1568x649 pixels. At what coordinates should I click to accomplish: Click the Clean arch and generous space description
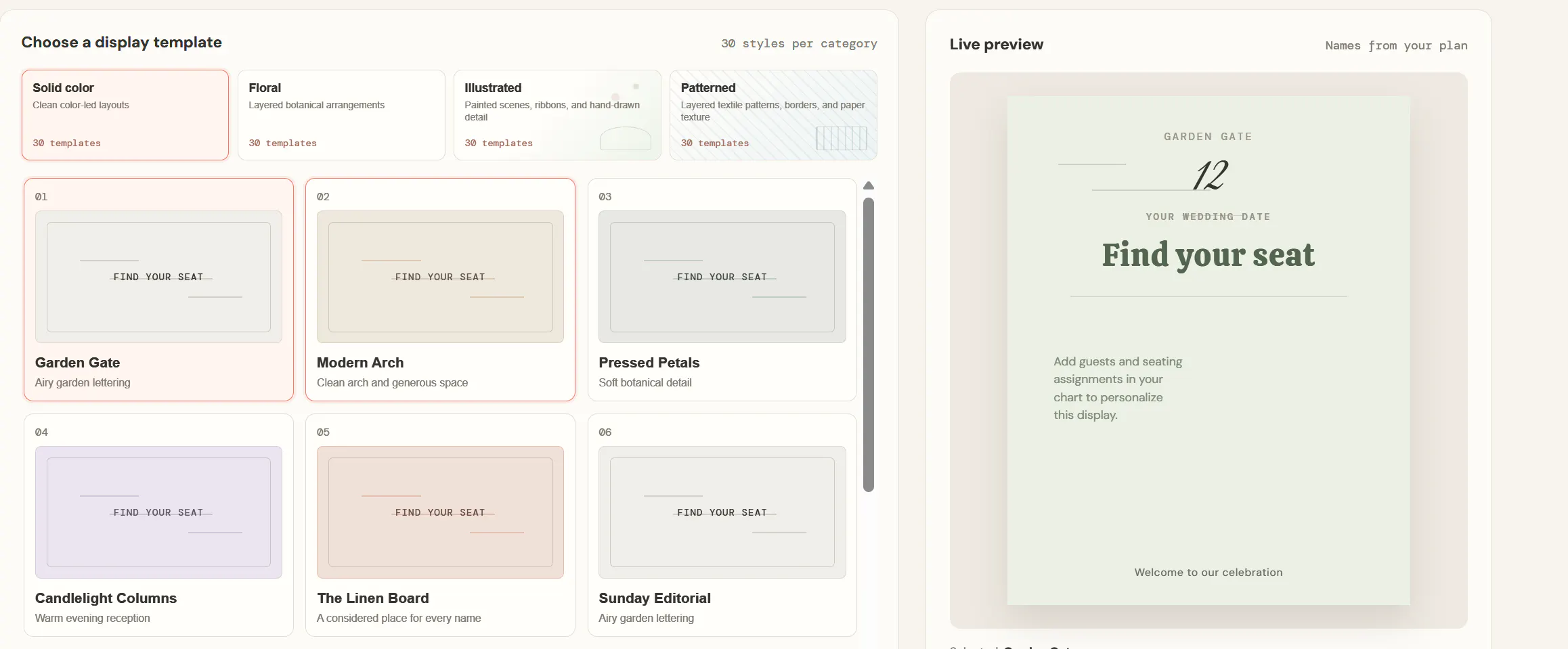[x=393, y=382]
